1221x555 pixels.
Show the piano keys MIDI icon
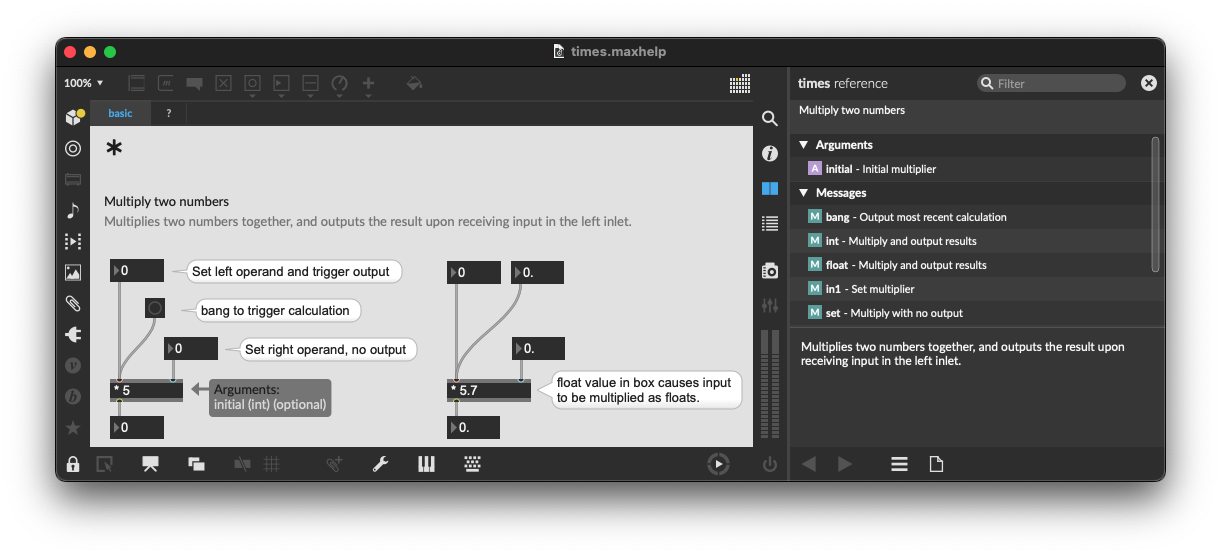(x=426, y=464)
